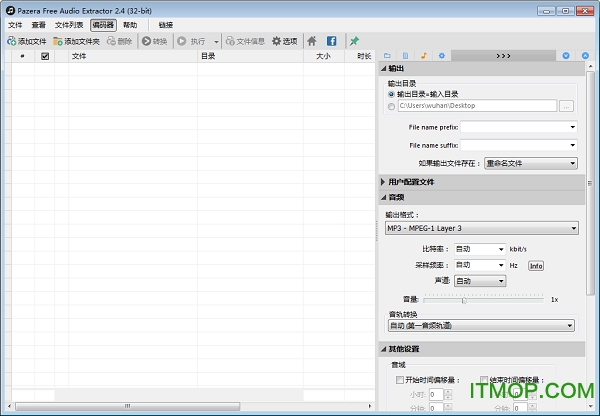This screenshot has width=600, height=416.
Task: Click the volume slider handle
Action: (464, 300)
